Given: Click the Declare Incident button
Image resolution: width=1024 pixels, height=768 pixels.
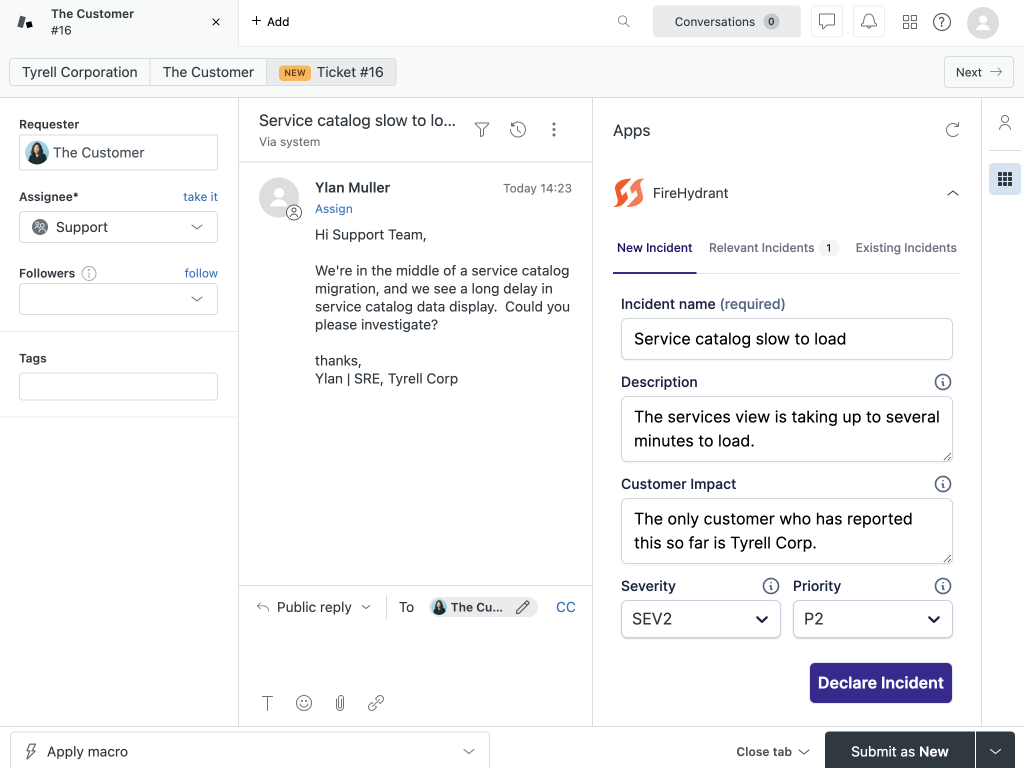Looking at the screenshot, I should point(880,683).
